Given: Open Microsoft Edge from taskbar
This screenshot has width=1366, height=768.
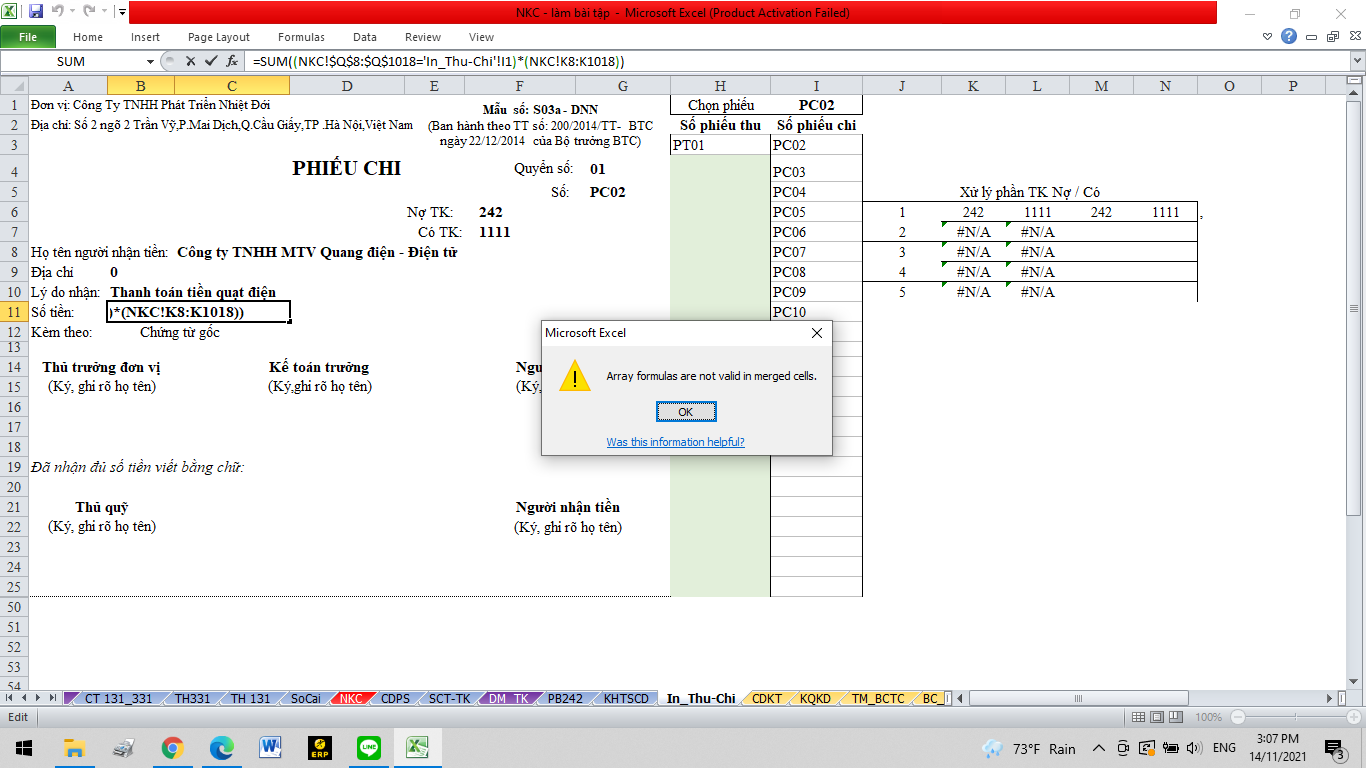Looking at the screenshot, I should click(221, 748).
